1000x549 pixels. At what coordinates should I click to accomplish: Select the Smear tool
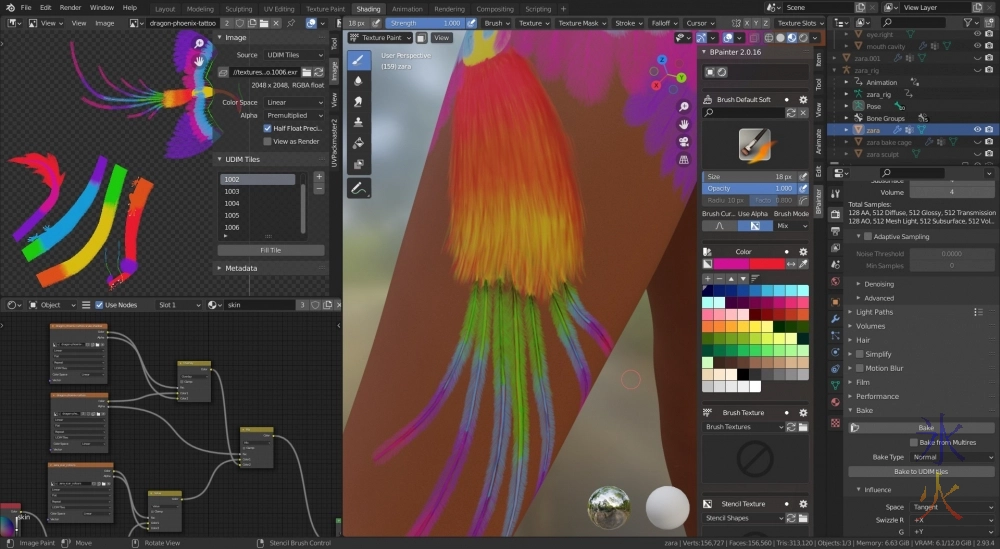pyautogui.click(x=359, y=101)
